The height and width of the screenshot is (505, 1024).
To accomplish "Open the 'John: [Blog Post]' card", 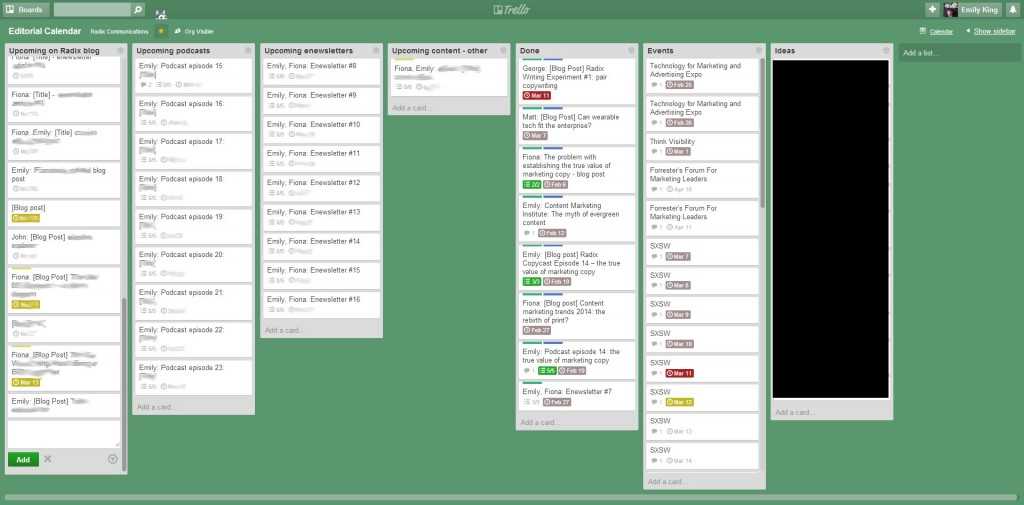I will [x=64, y=246].
